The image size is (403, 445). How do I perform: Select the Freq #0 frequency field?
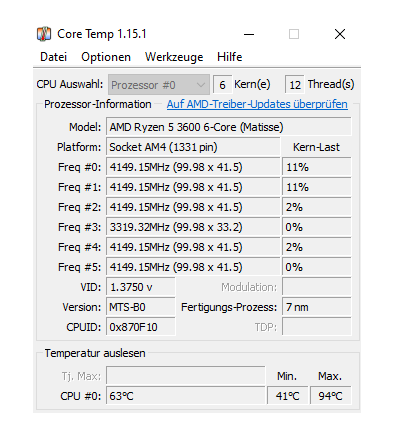pos(193,167)
